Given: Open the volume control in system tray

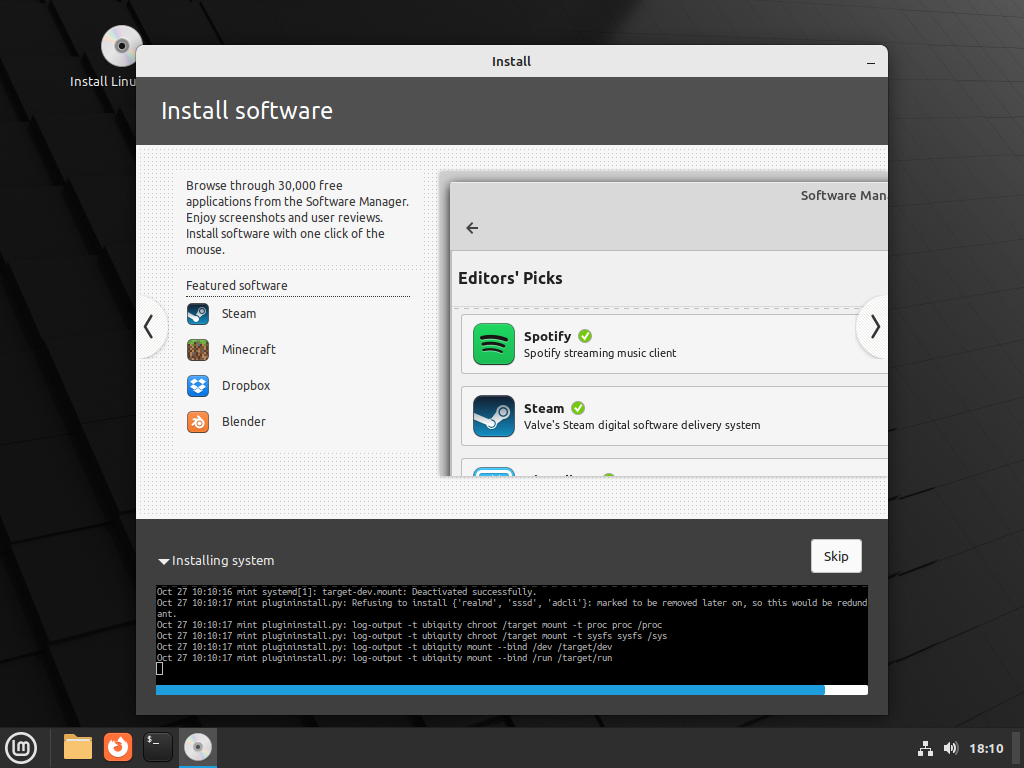Looking at the screenshot, I should (x=950, y=748).
